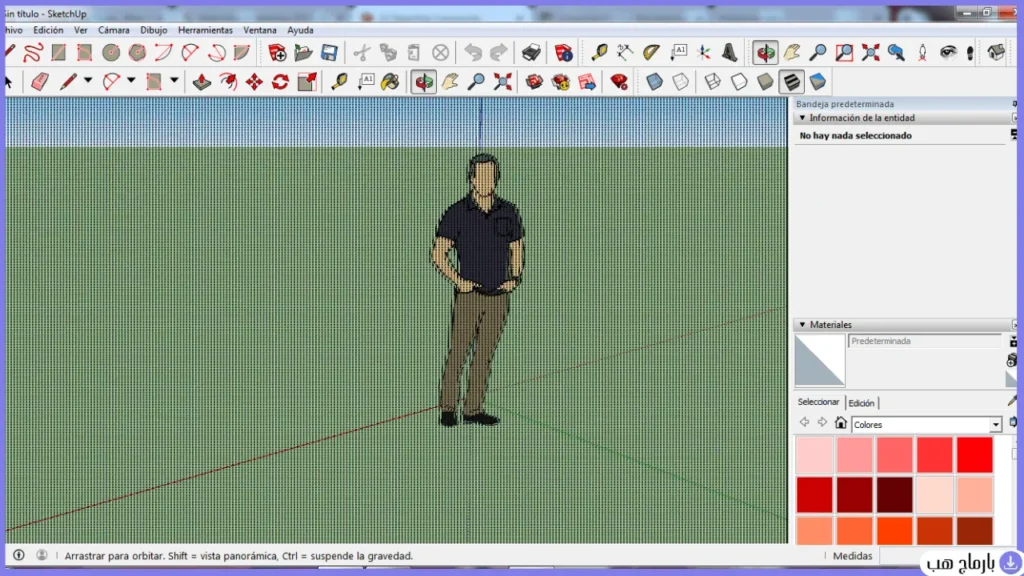
Task: Click the Undo arrow icon
Action: click(x=473, y=52)
